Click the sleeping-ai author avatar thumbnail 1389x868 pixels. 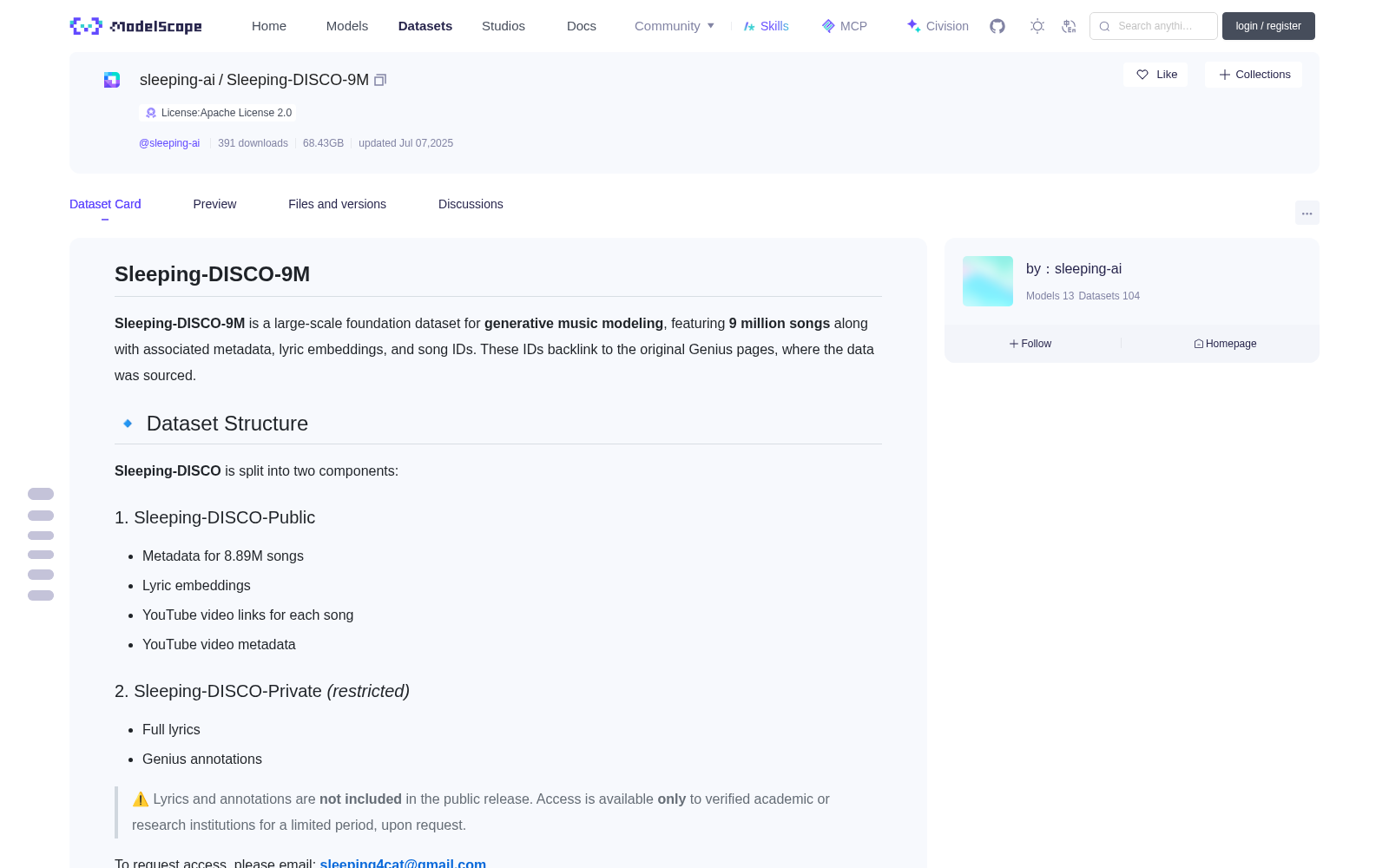point(988,281)
